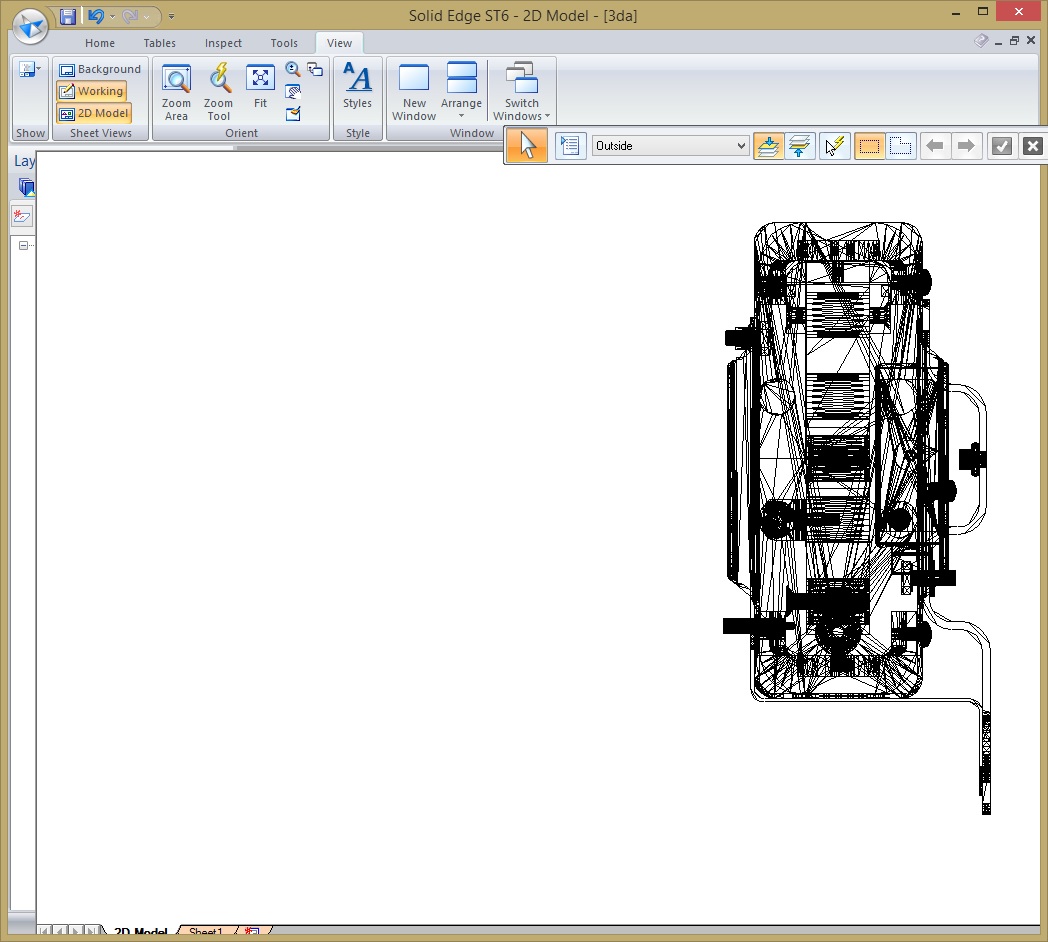Click the bottom small icon in the Orient group
Screen dimensions: 1048x942
coord(293,114)
